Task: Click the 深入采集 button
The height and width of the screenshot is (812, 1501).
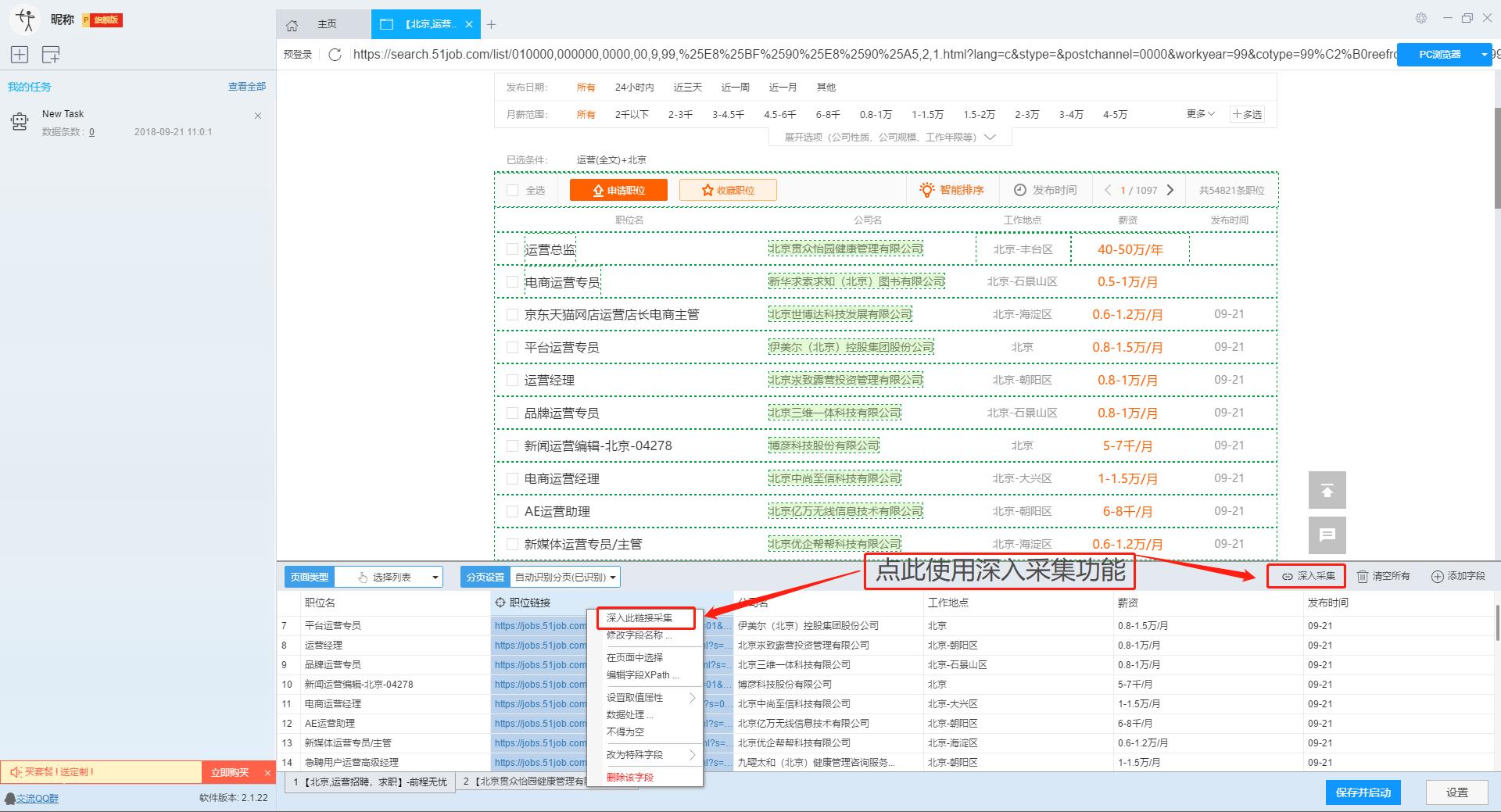Action: pos(1307,576)
